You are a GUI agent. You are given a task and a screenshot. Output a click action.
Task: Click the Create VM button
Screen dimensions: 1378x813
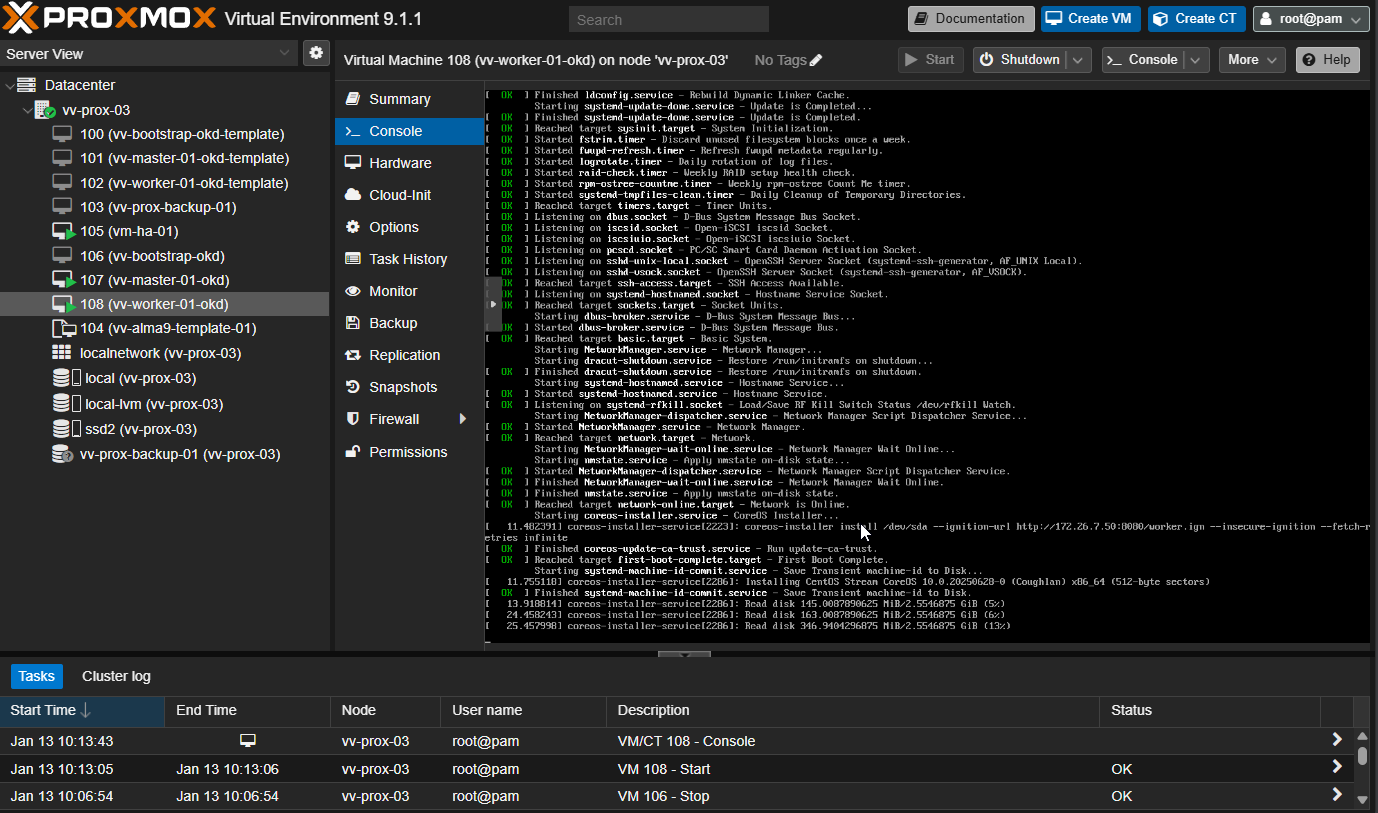pyautogui.click(x=1090, y=19)
